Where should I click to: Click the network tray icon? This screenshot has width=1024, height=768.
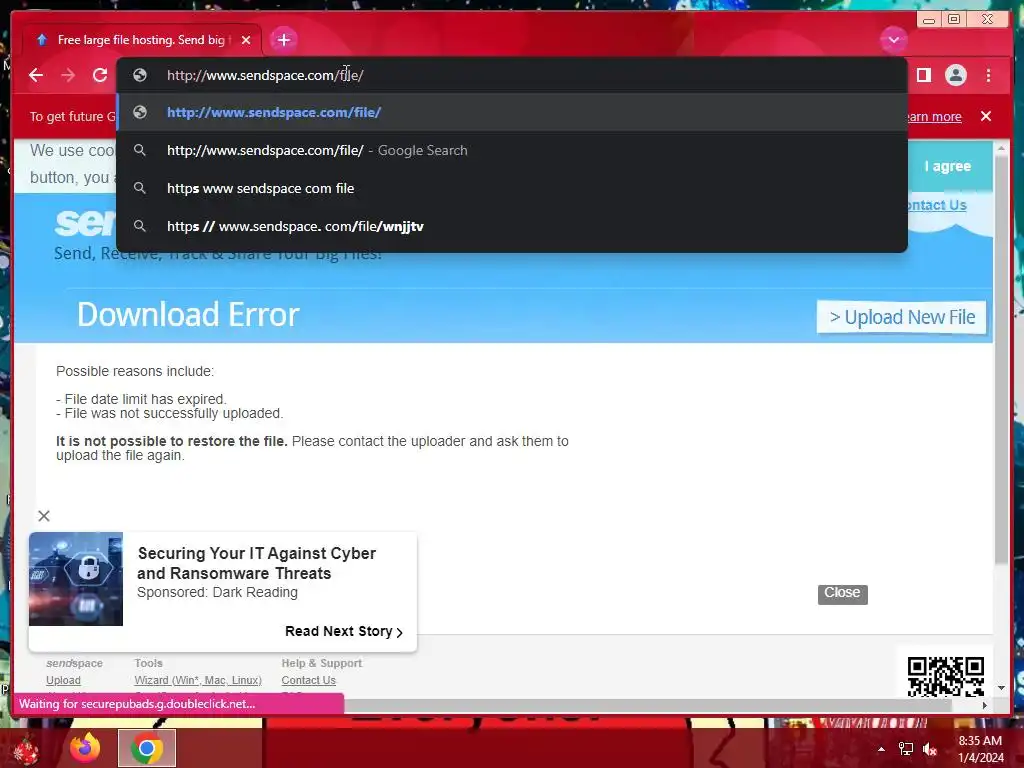[906, 750]
